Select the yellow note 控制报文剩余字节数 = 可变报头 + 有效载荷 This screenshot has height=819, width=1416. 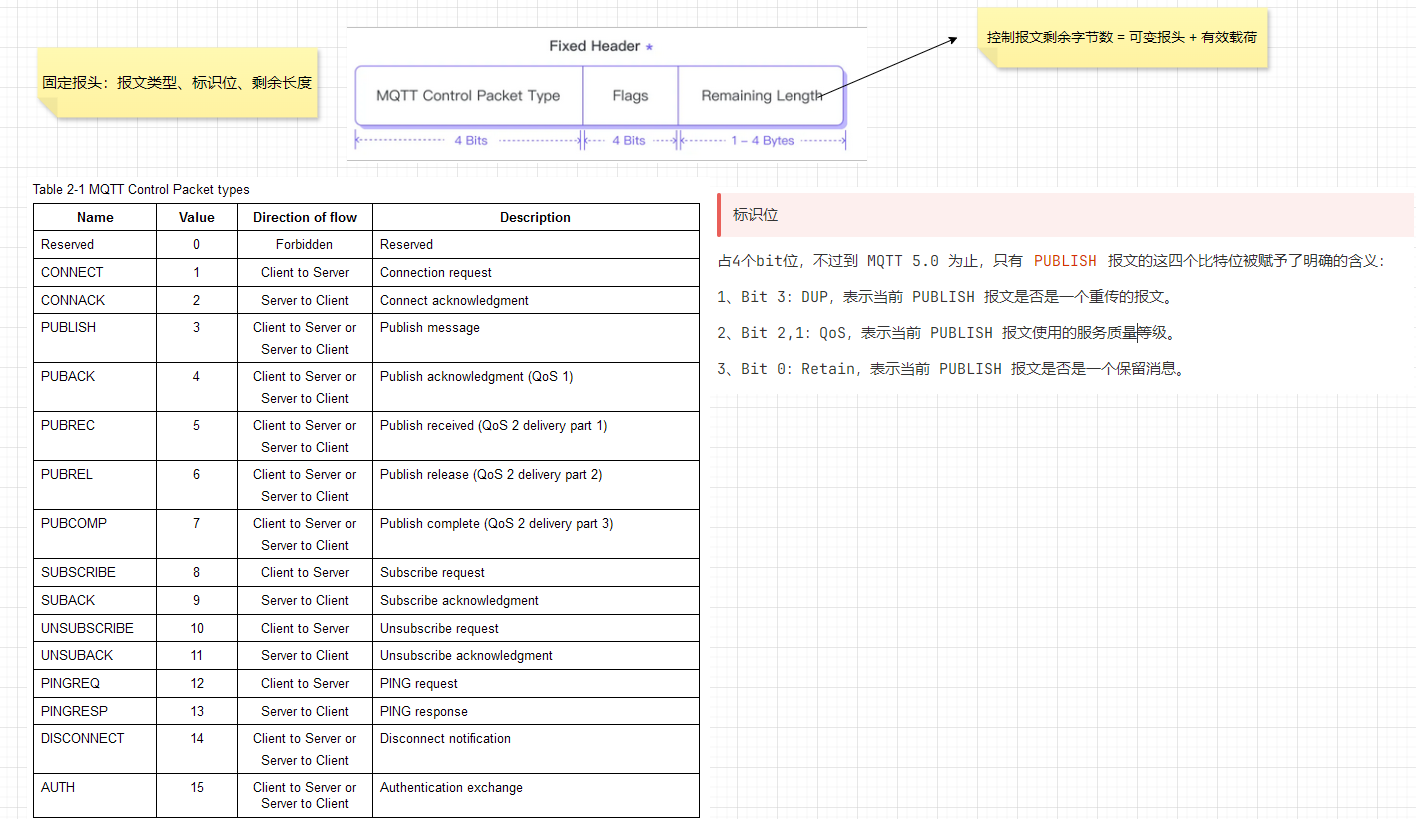pos(1121,38)
